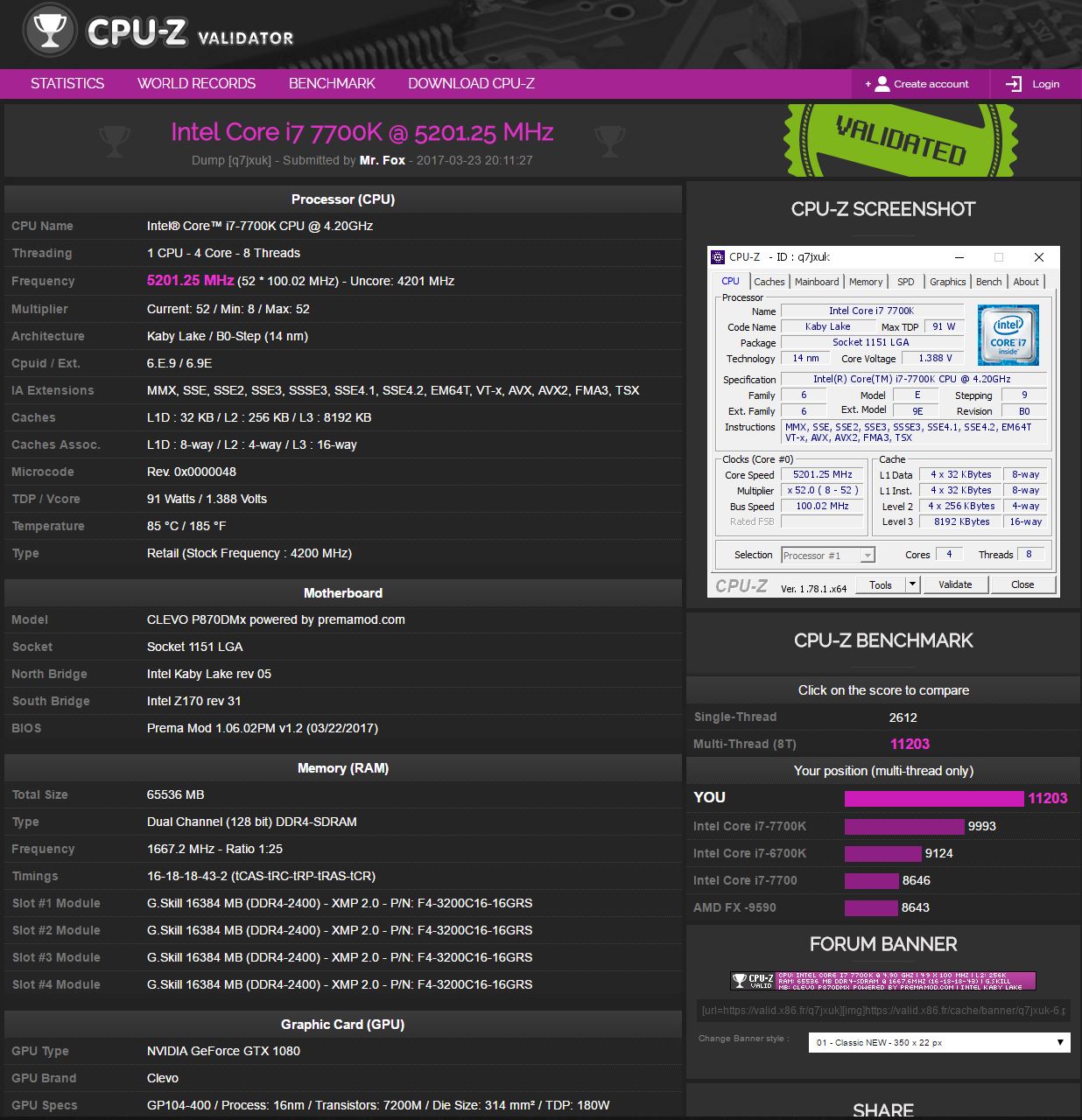
Task: Click the GPU Brand Clevo value
Action: click(163, 1078)
